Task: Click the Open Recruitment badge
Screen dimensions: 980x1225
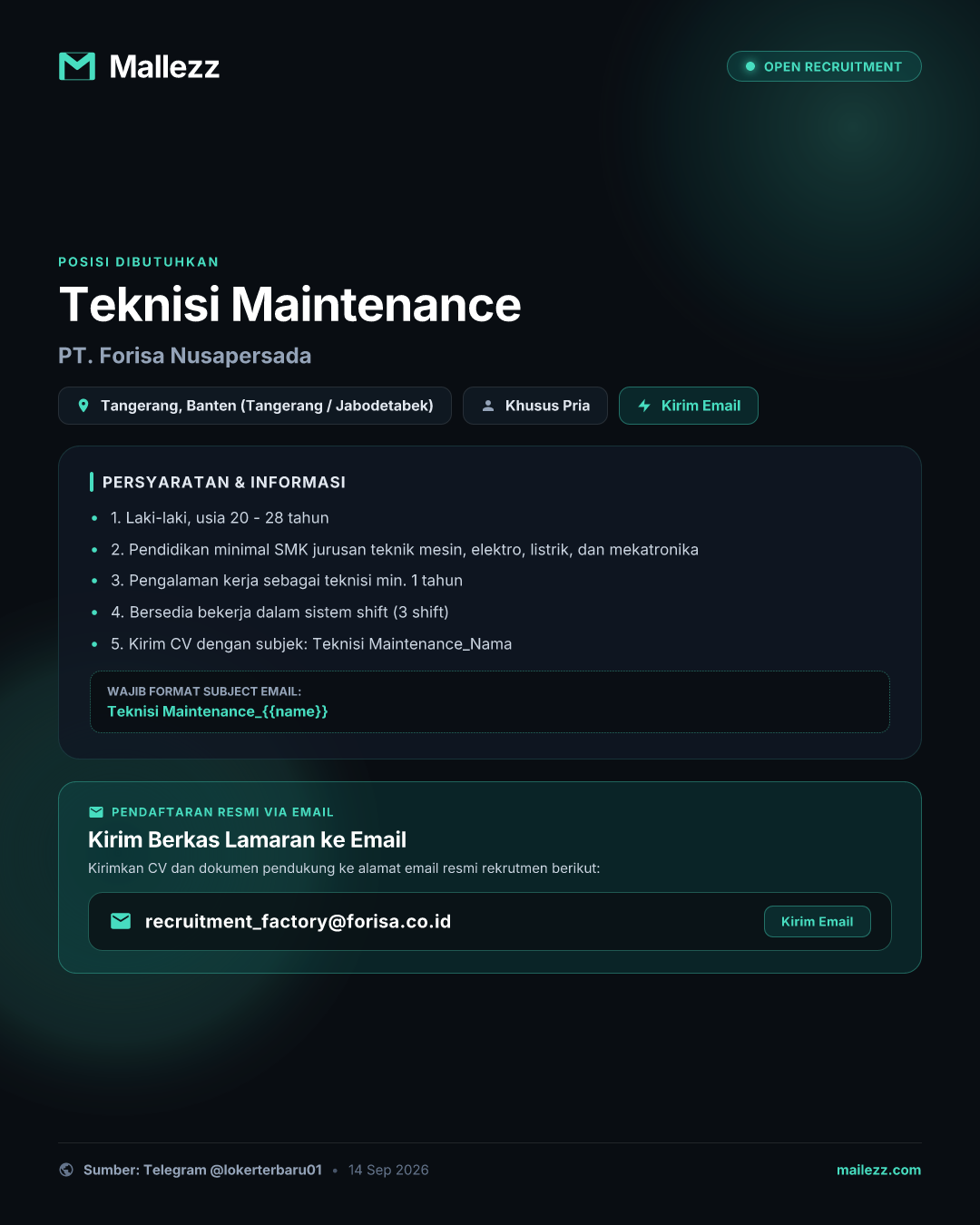Action: (x=824, y=66)
